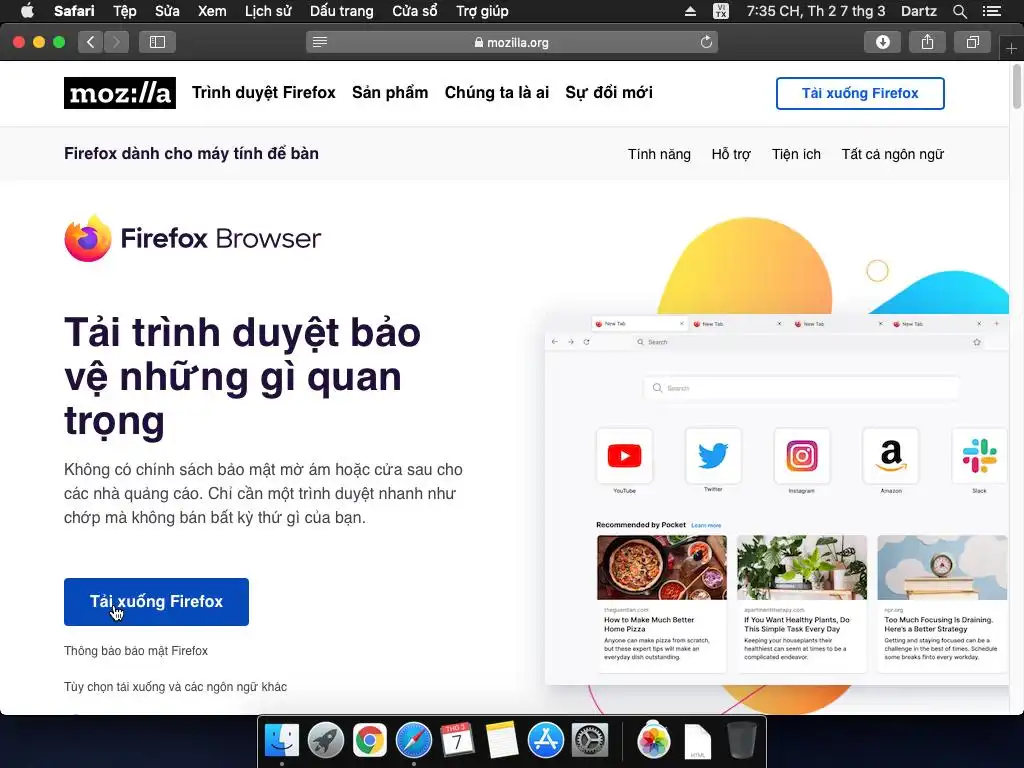Go back with Safari's back arrow

(91, 42)
